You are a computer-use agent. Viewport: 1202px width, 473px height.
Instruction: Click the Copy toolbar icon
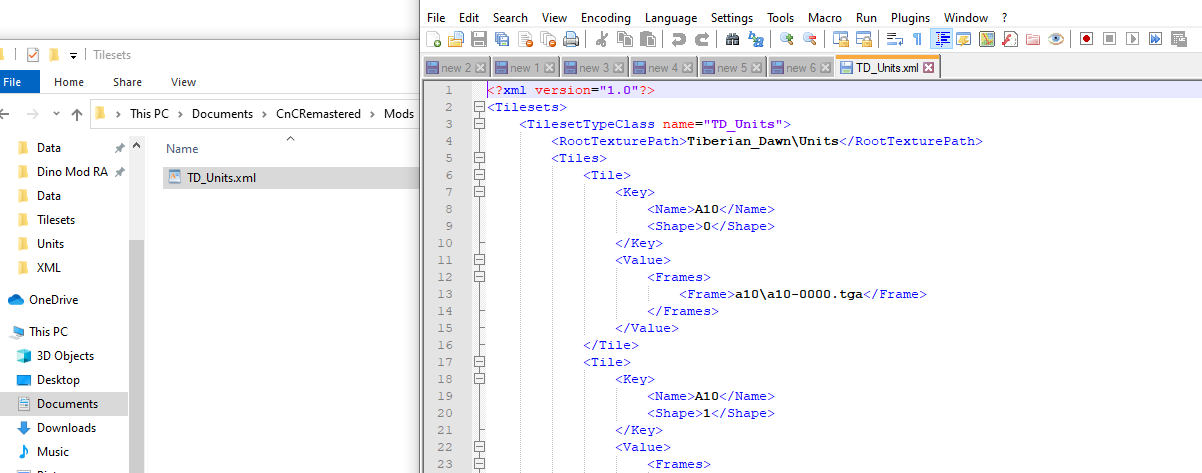625,39
